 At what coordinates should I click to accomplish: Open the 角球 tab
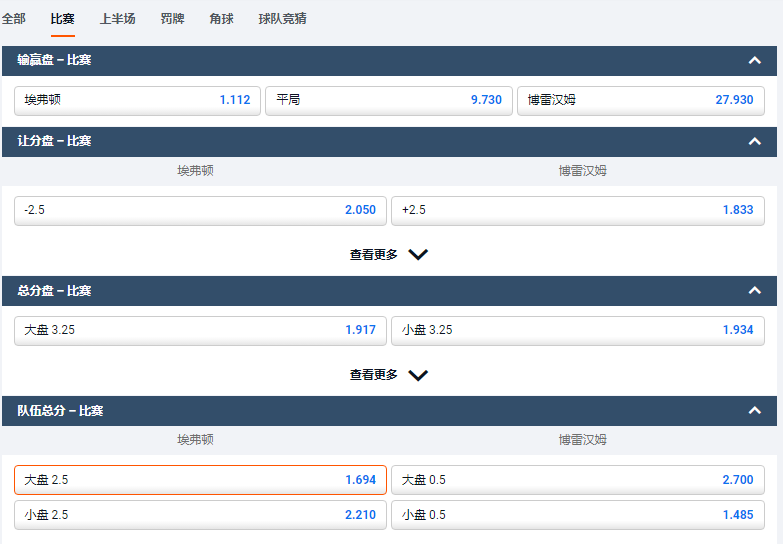pyautogui.click(x=221, y=19)
